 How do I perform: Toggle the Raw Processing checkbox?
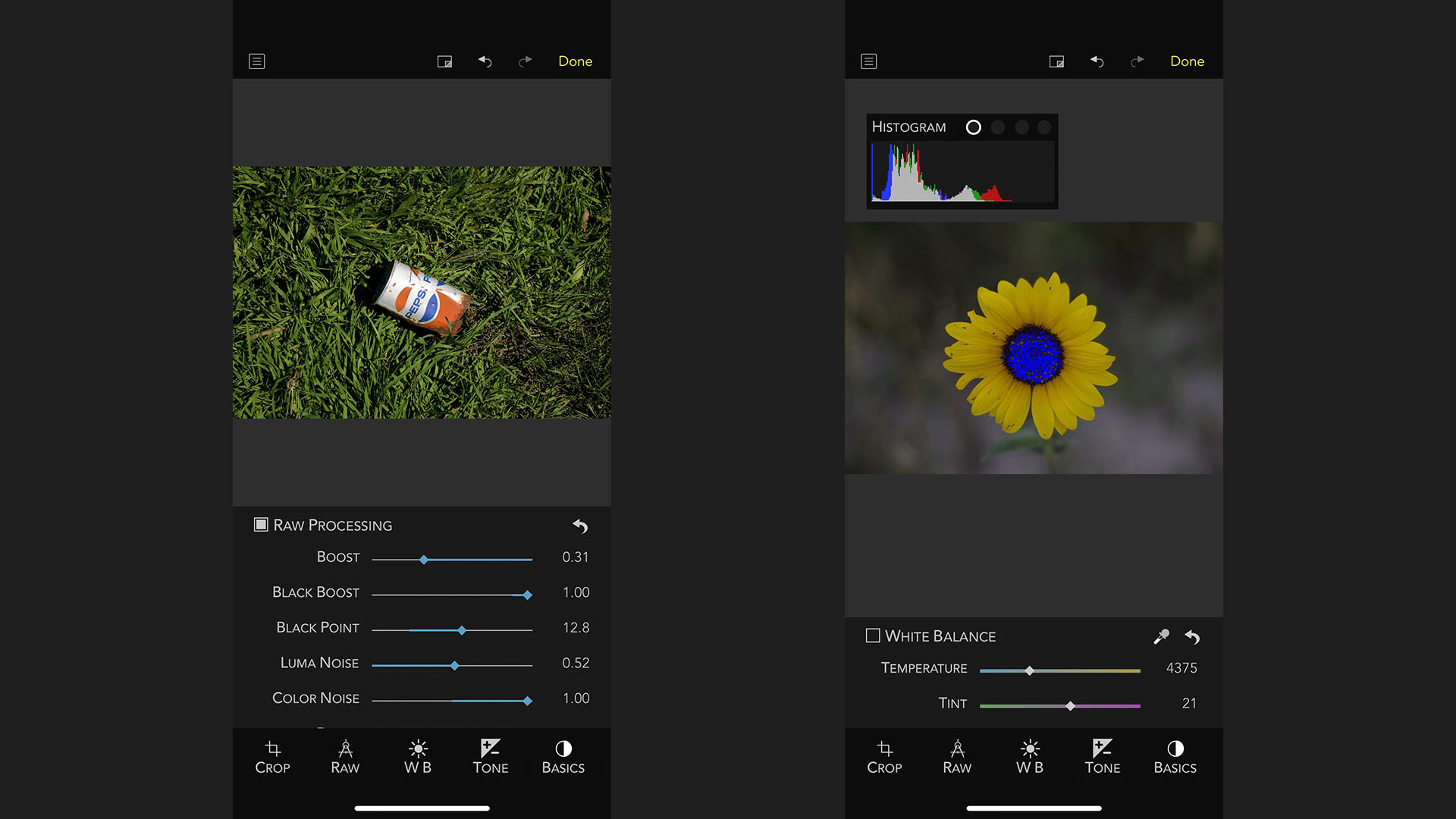pyautogui.click(x=261, y=525)
